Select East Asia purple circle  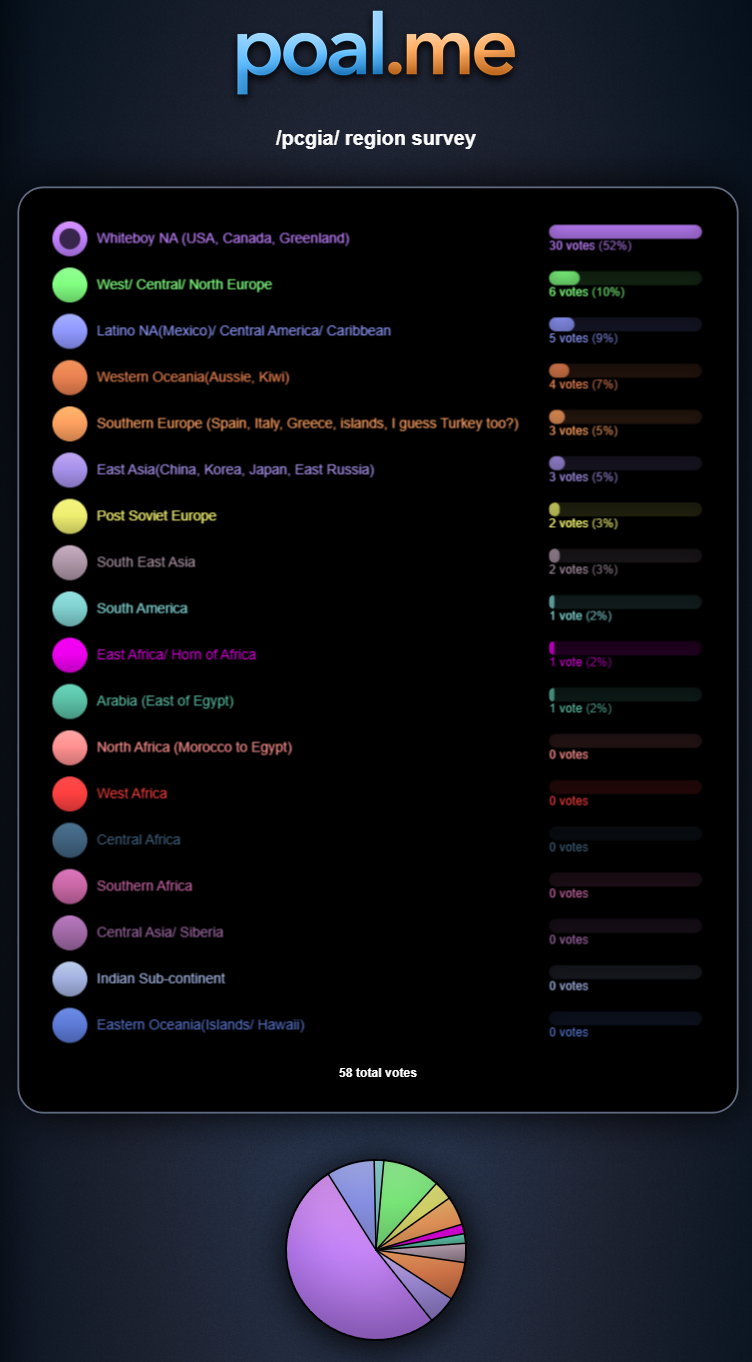(x=70, y=470)
